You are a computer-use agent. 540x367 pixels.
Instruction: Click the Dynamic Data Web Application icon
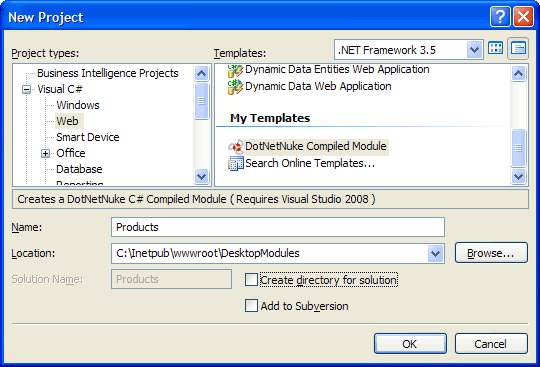point(235,86)
